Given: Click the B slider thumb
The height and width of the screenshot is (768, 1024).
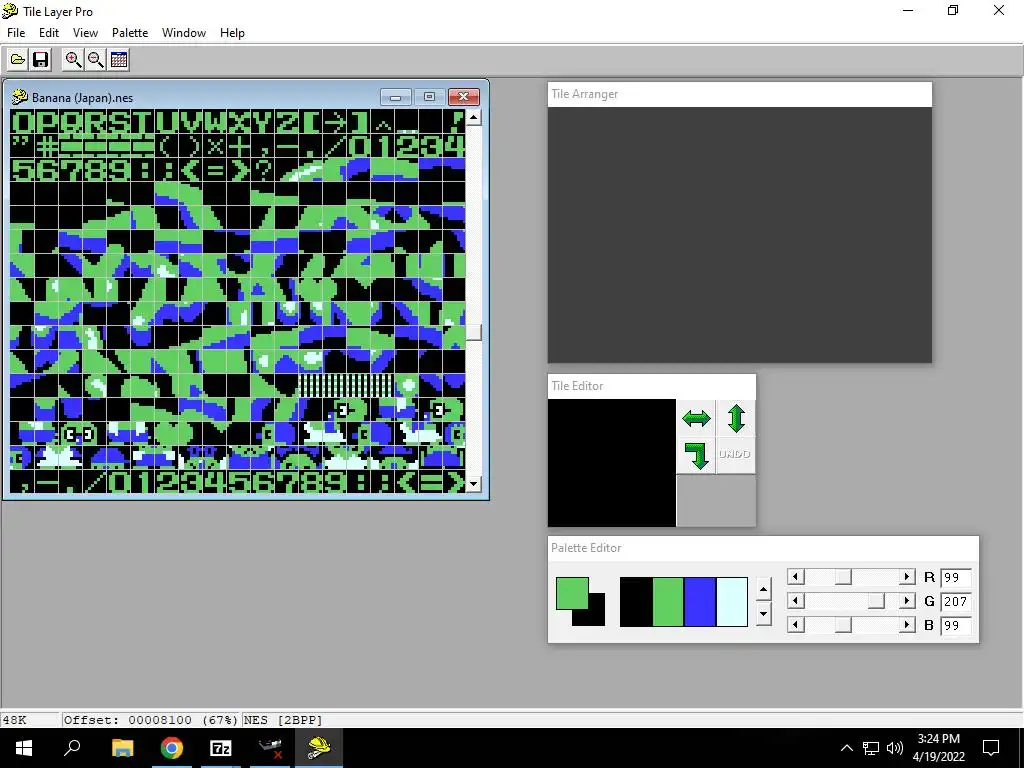Looking at the screenshot, I should (843, 625).
